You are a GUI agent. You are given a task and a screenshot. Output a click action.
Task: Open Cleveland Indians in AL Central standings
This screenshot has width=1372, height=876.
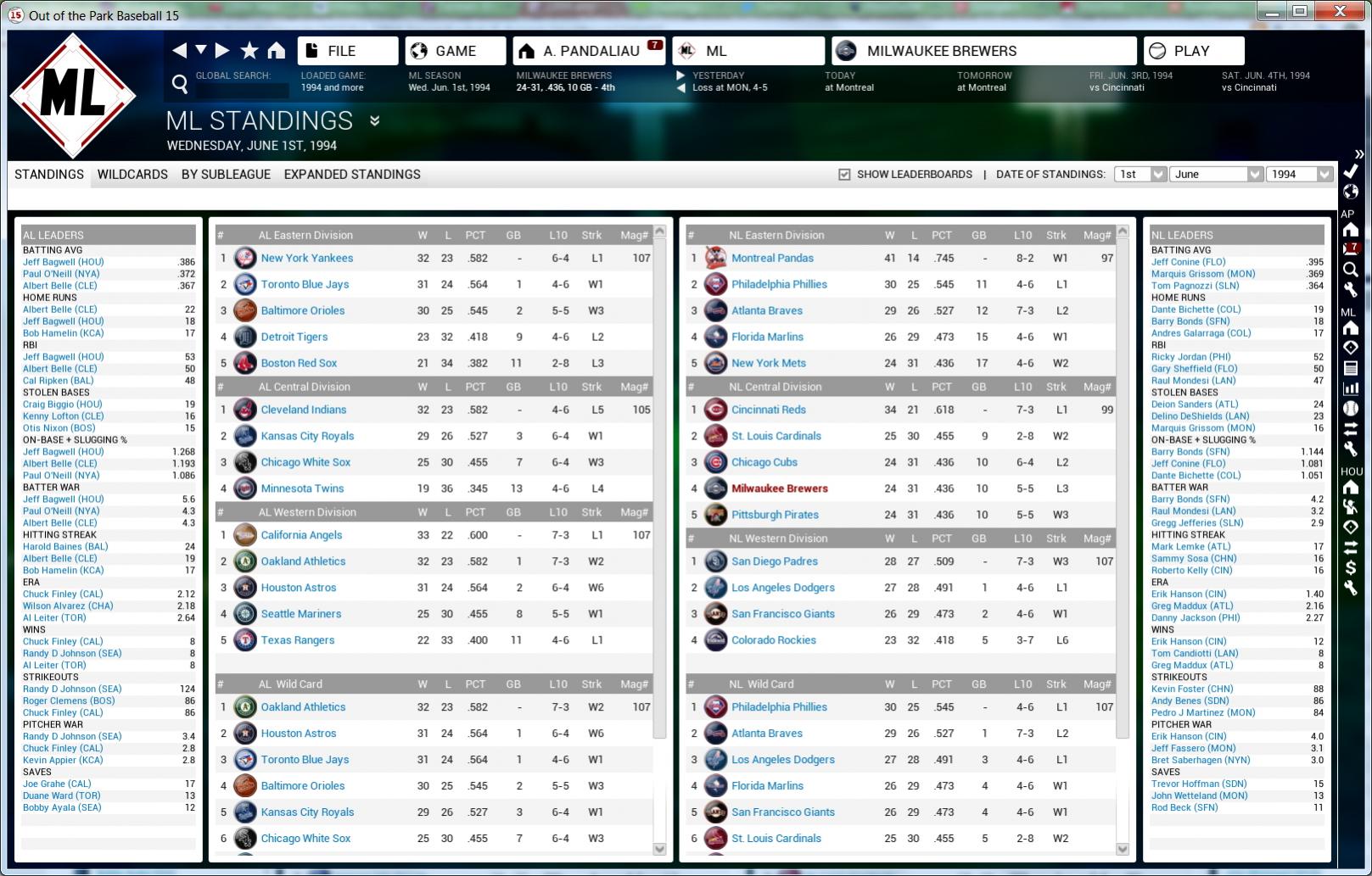(x=303, y=410)
